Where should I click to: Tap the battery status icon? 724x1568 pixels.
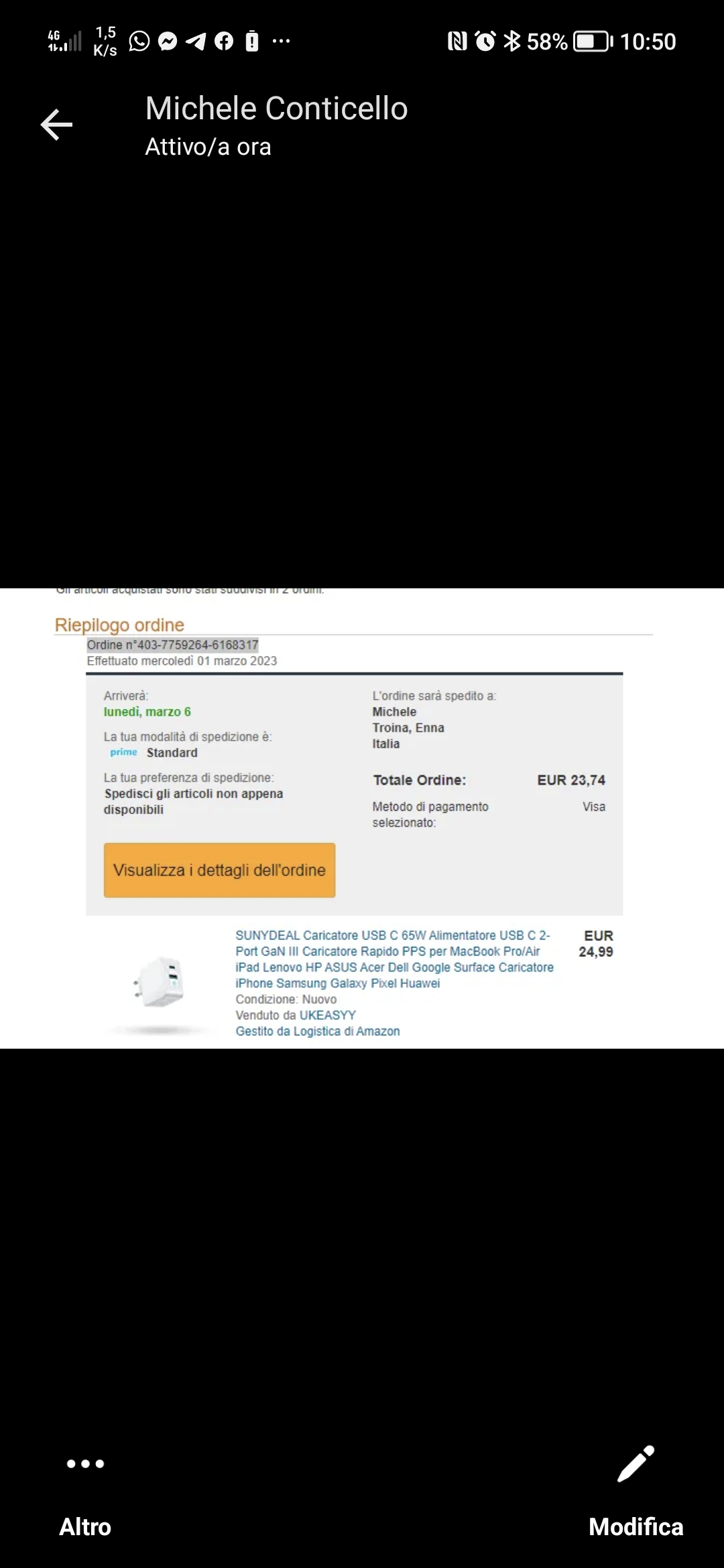pyautogui.click(x=593, y=42)
